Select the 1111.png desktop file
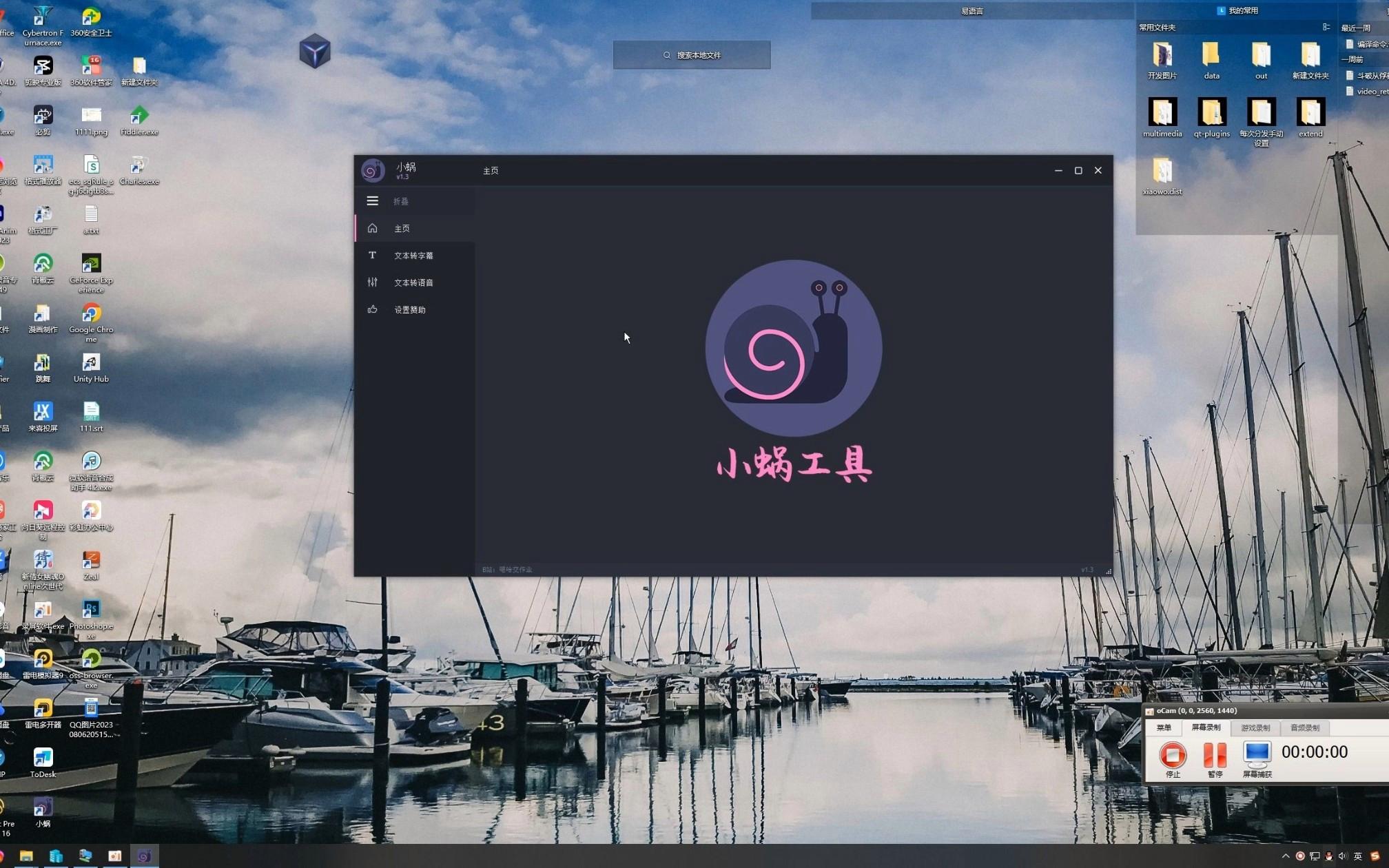 click(x=91, y=121)
